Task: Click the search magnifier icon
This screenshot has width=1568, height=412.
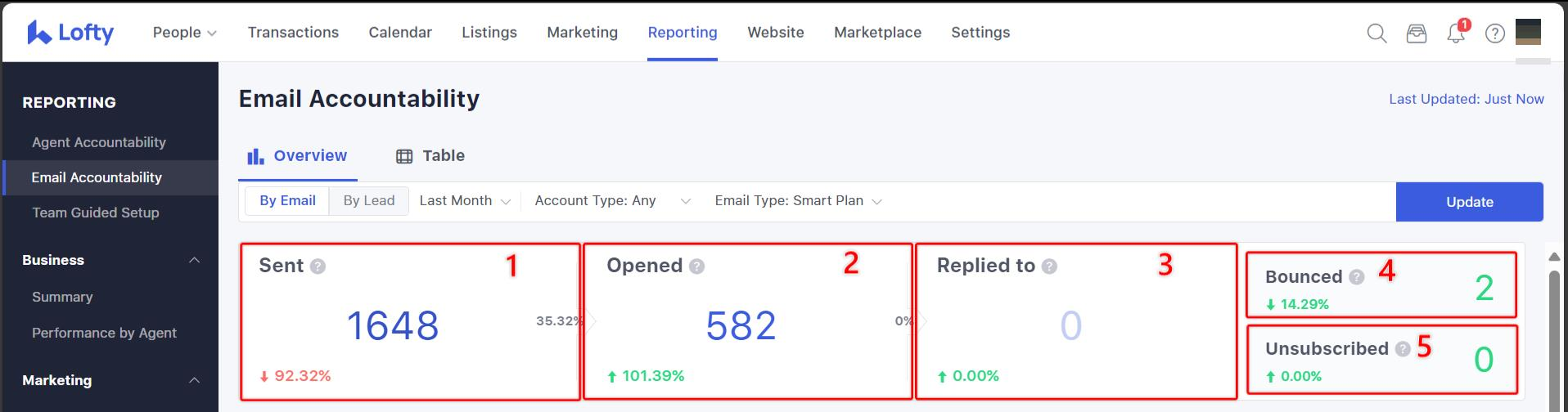Action: point(1377,34)
